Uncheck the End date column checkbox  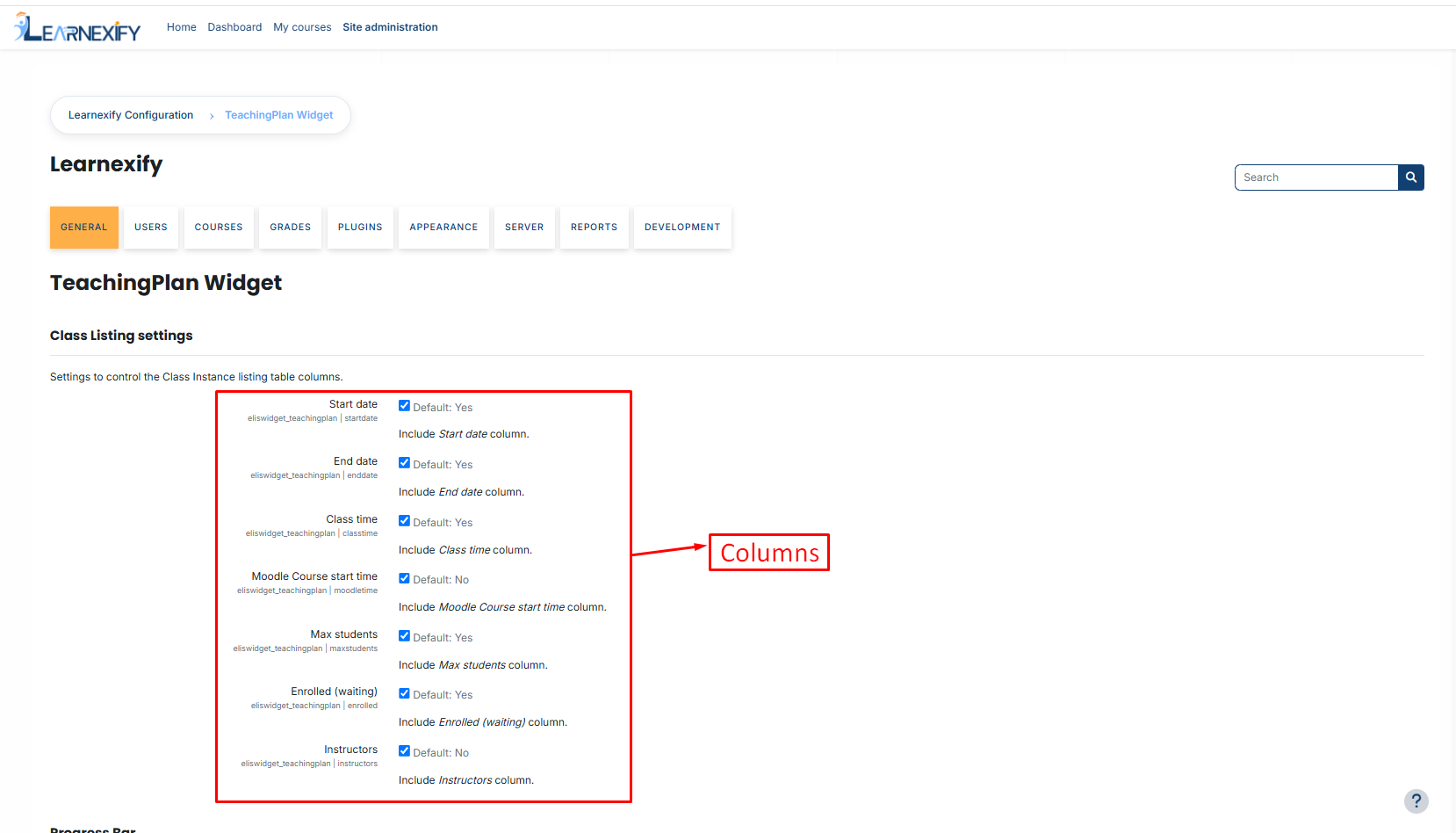[404, 463]
